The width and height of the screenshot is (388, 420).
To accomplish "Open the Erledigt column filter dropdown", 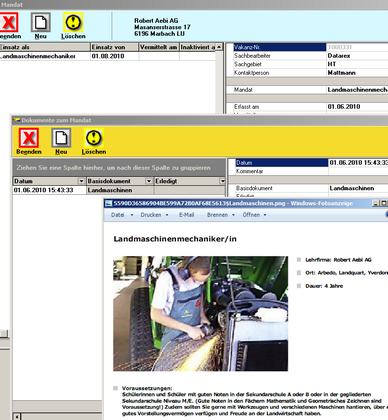I will tap(222, 181).
